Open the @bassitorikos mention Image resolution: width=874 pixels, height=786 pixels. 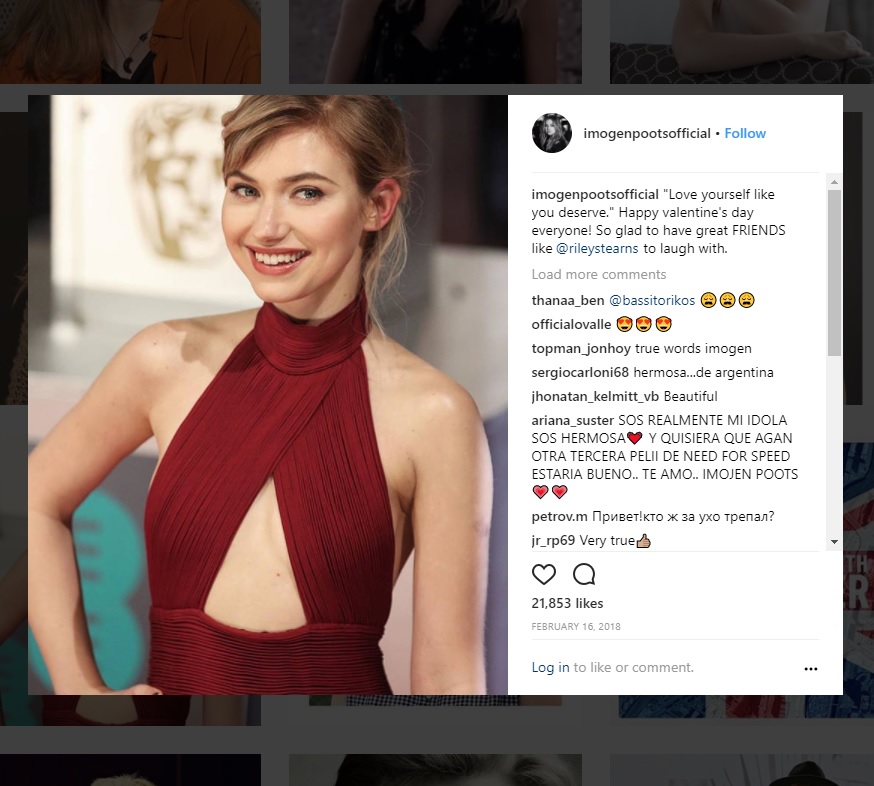pos(652,300)
